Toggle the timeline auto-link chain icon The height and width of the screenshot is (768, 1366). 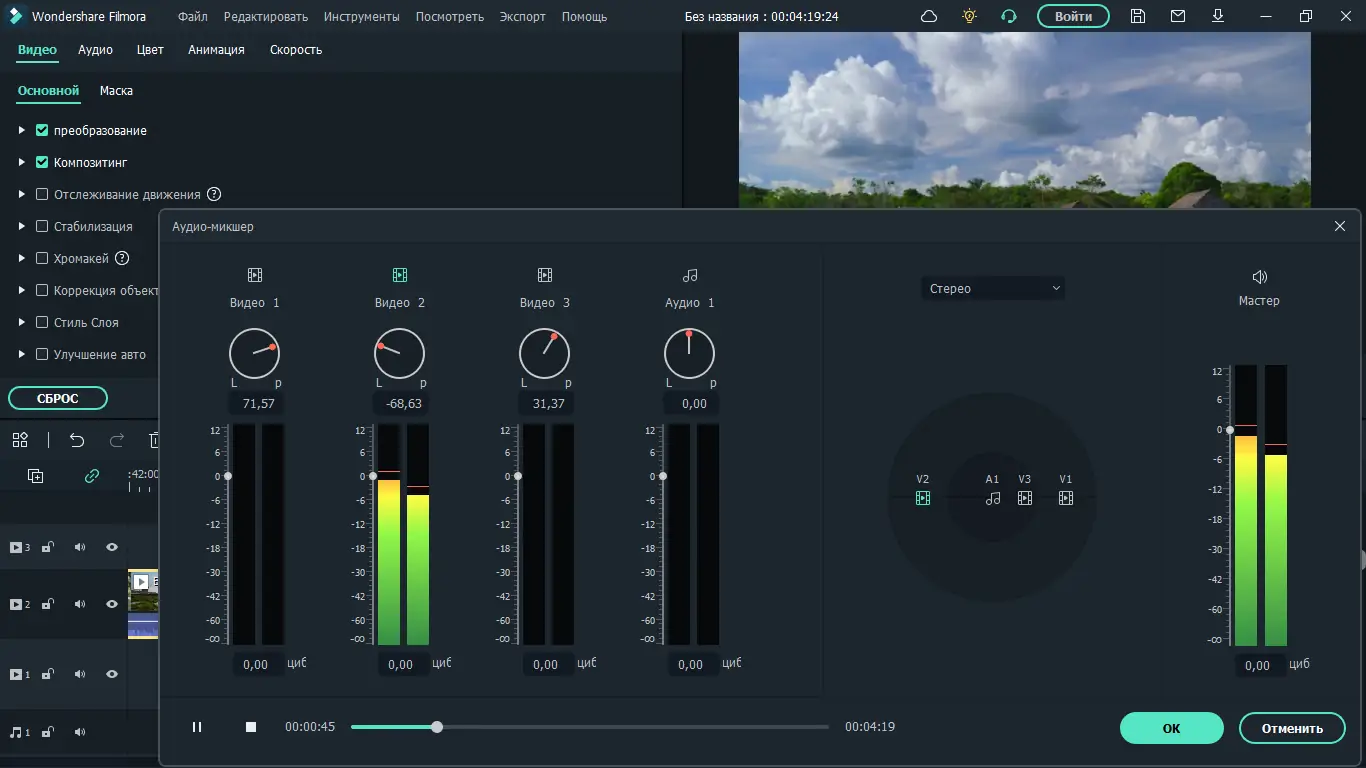[92, 476]
